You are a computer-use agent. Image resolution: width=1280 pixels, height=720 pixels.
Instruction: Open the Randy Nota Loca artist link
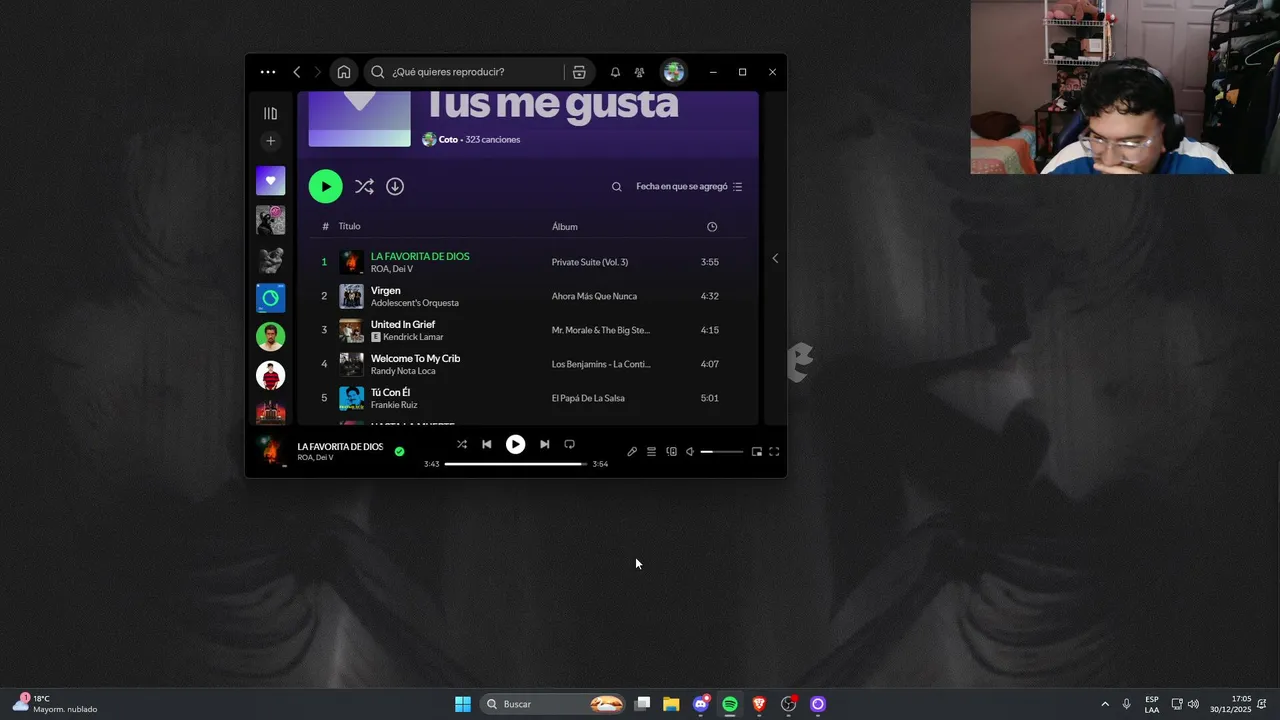[x=403, y=371]
